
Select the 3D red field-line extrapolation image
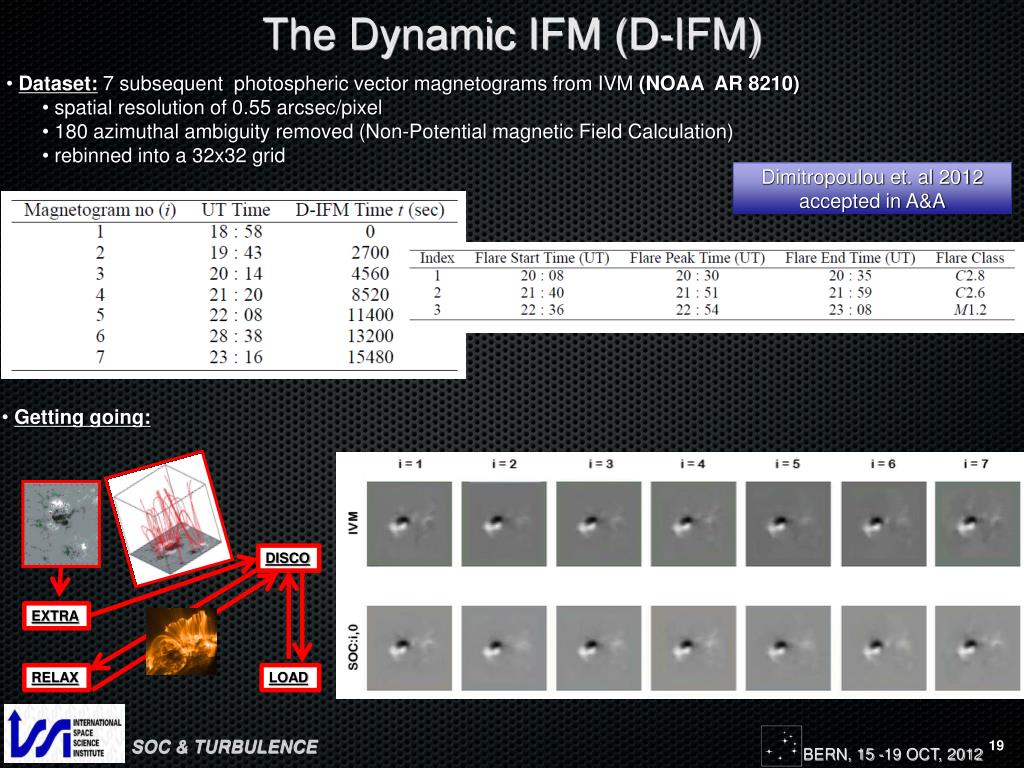pos(168,519)
